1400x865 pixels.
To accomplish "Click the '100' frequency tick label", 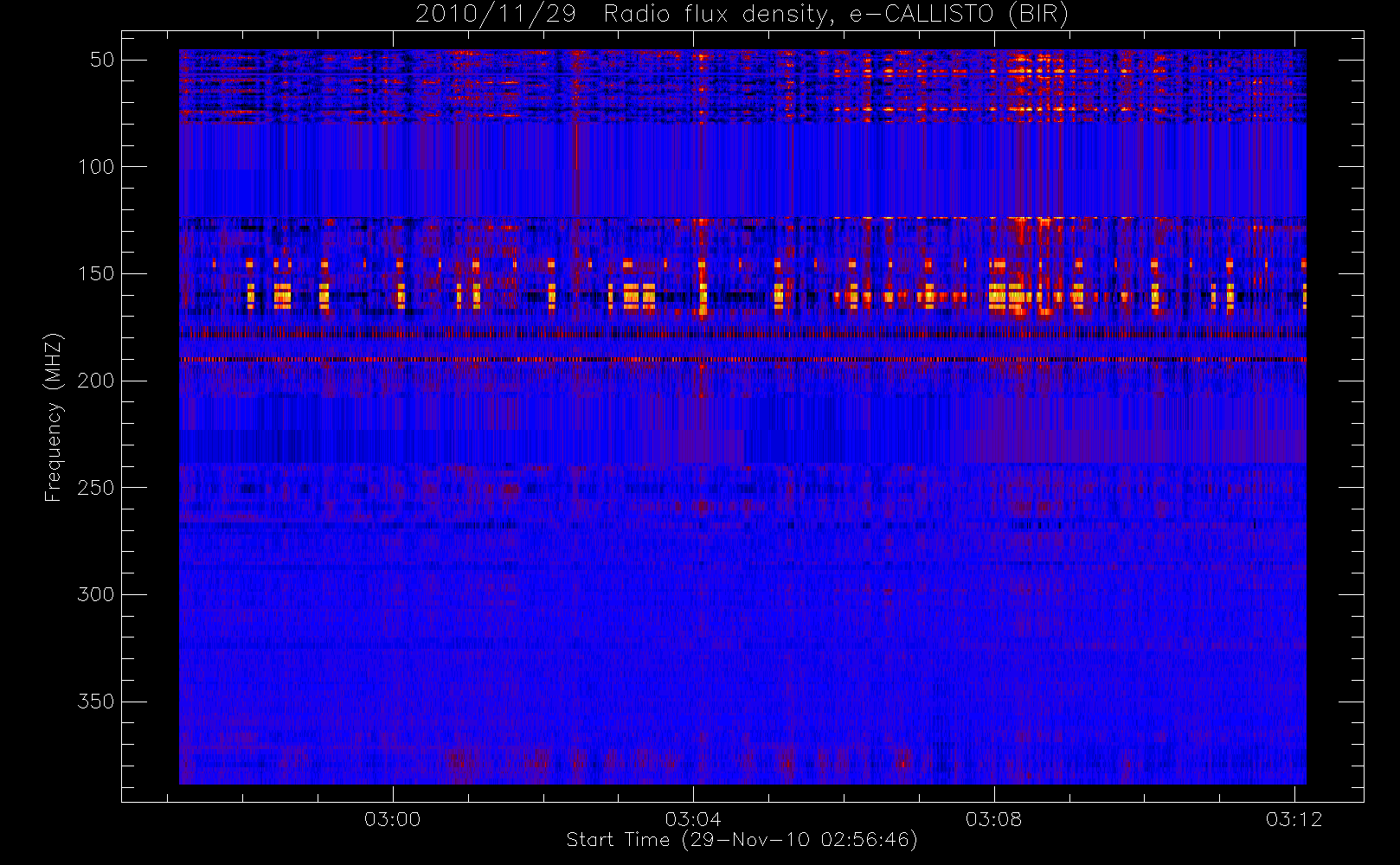I will click(x=96, y=167).
